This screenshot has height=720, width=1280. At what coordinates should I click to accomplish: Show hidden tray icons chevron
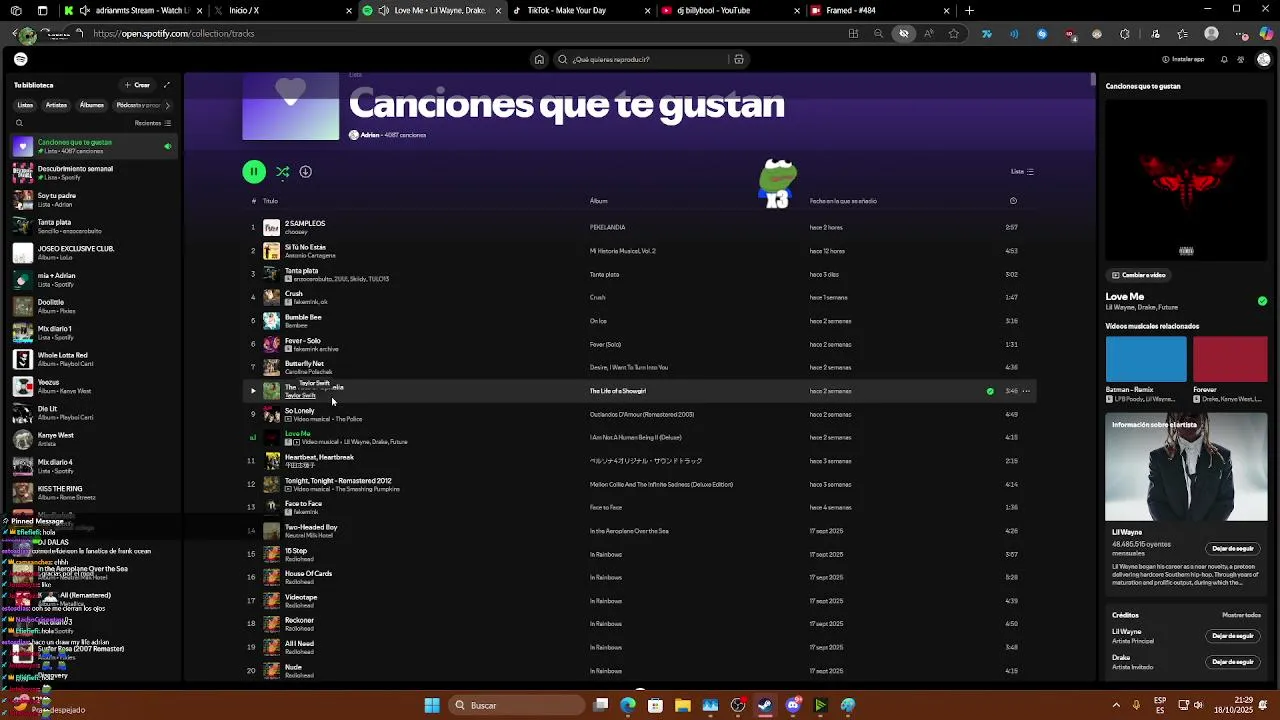point(1117,705)
